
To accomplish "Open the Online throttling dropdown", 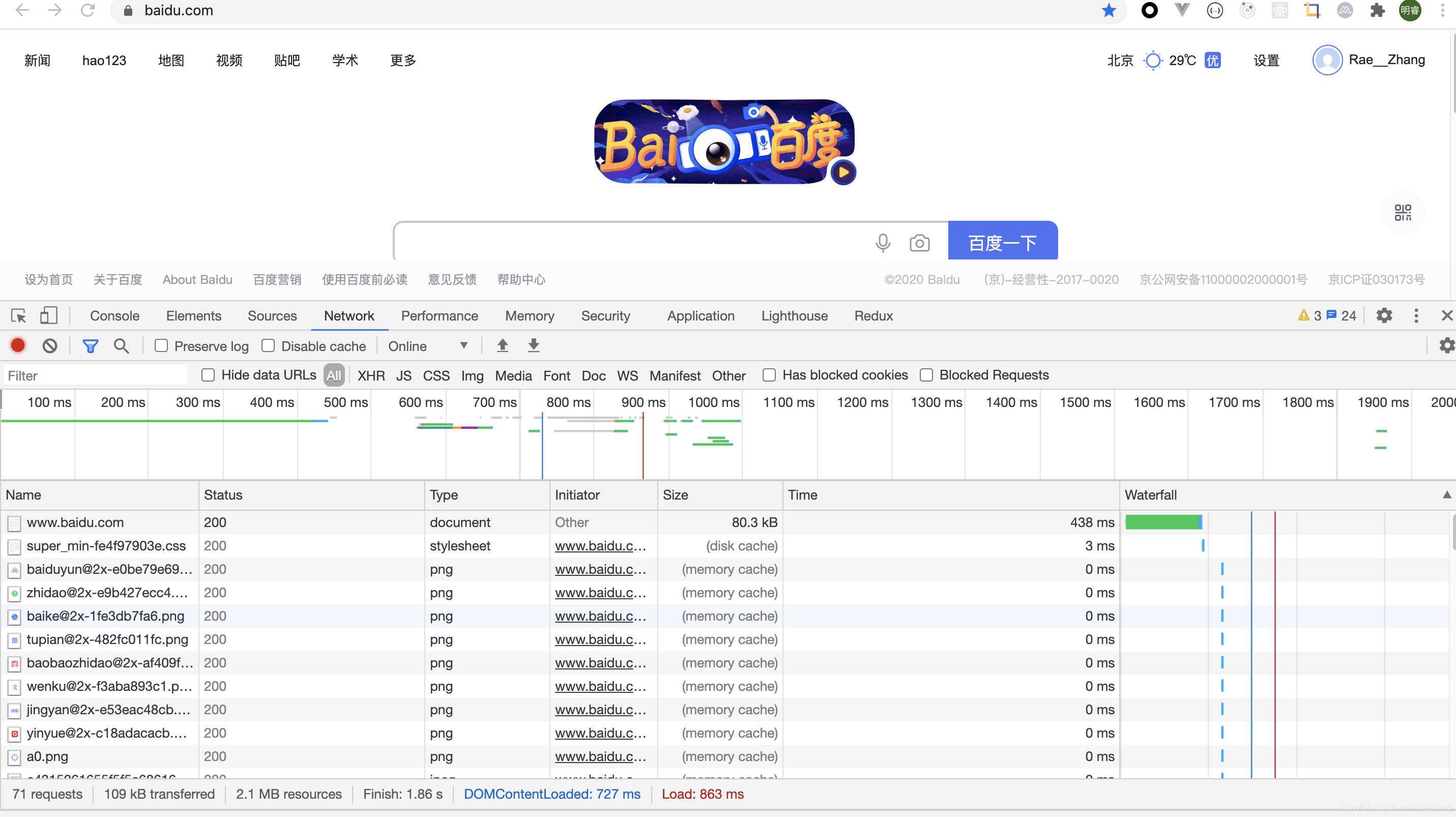I will pyautogui.click(x=427, y=346).
